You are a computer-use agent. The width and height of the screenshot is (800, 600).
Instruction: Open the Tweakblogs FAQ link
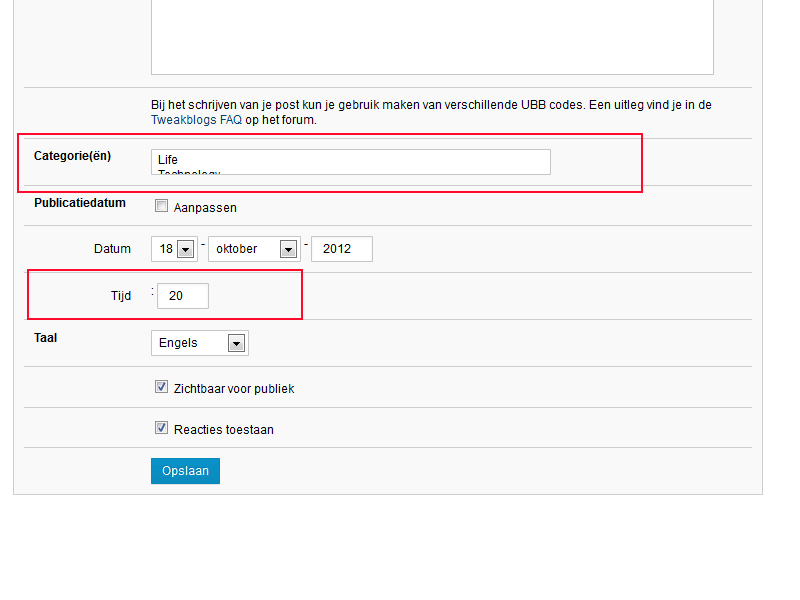pos(196,120)
